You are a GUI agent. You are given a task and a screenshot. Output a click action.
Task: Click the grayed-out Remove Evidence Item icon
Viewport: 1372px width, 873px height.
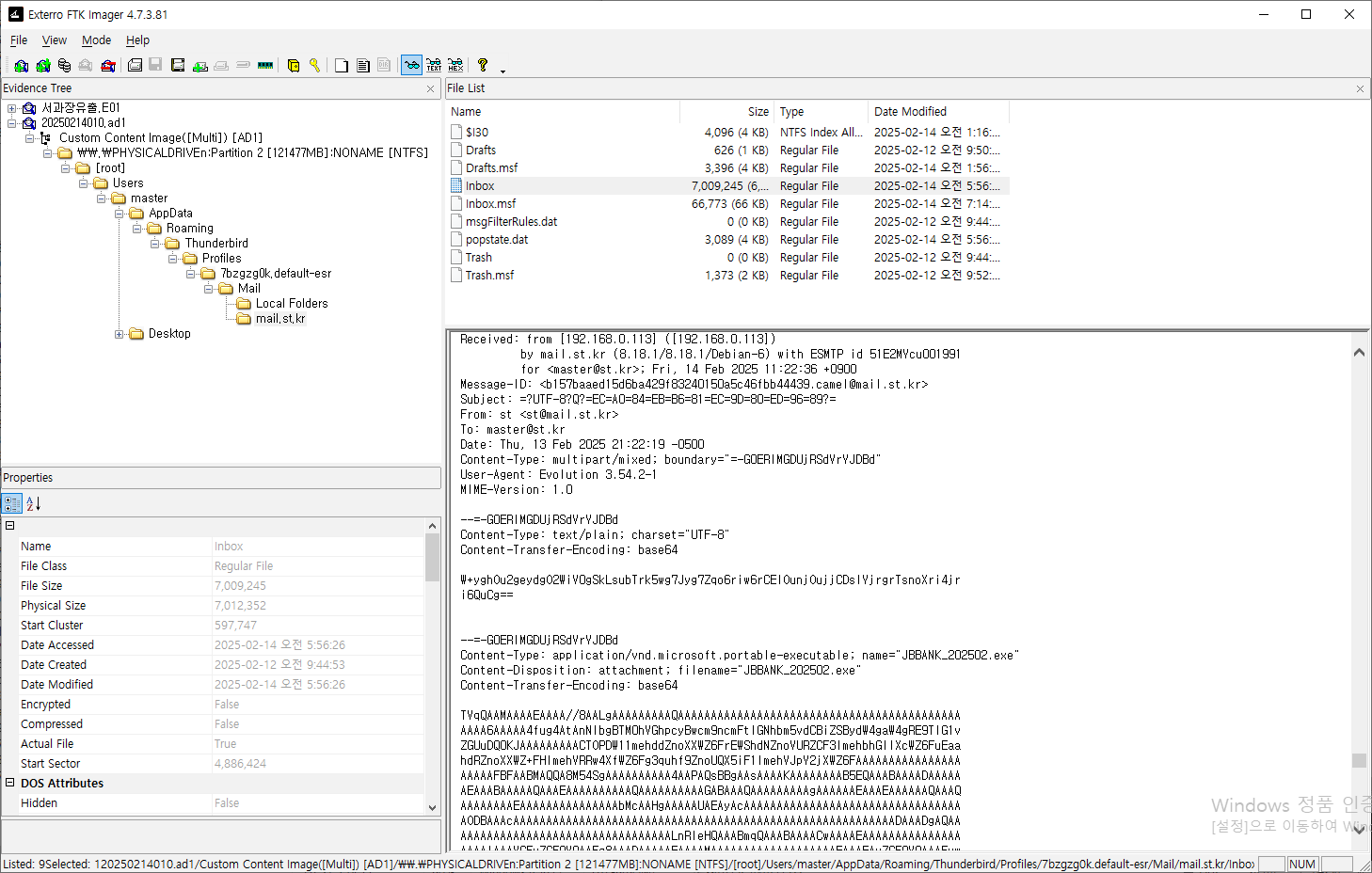(x=86, y=65)
